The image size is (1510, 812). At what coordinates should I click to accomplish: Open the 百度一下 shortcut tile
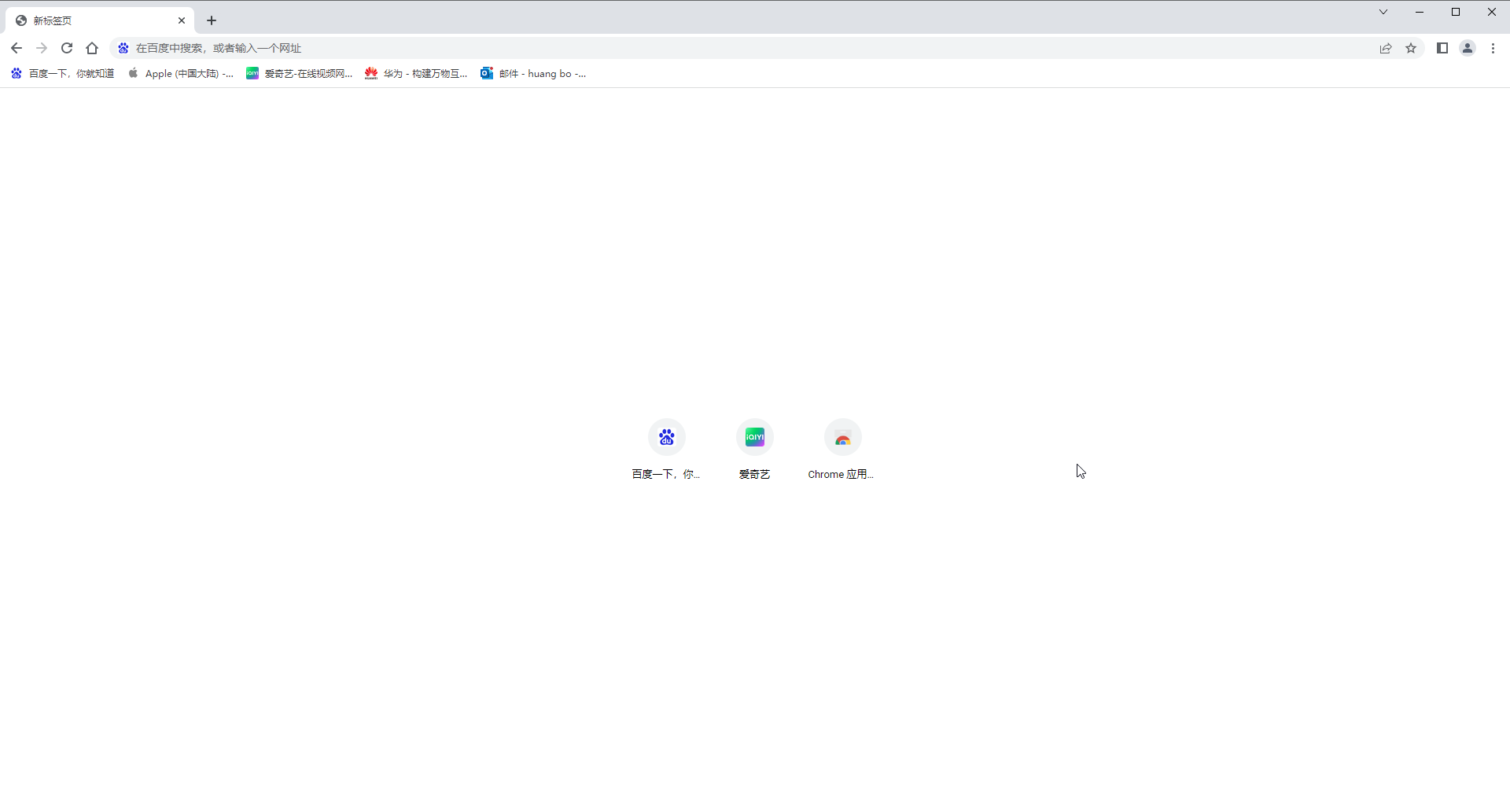click(x=667, y=449)
